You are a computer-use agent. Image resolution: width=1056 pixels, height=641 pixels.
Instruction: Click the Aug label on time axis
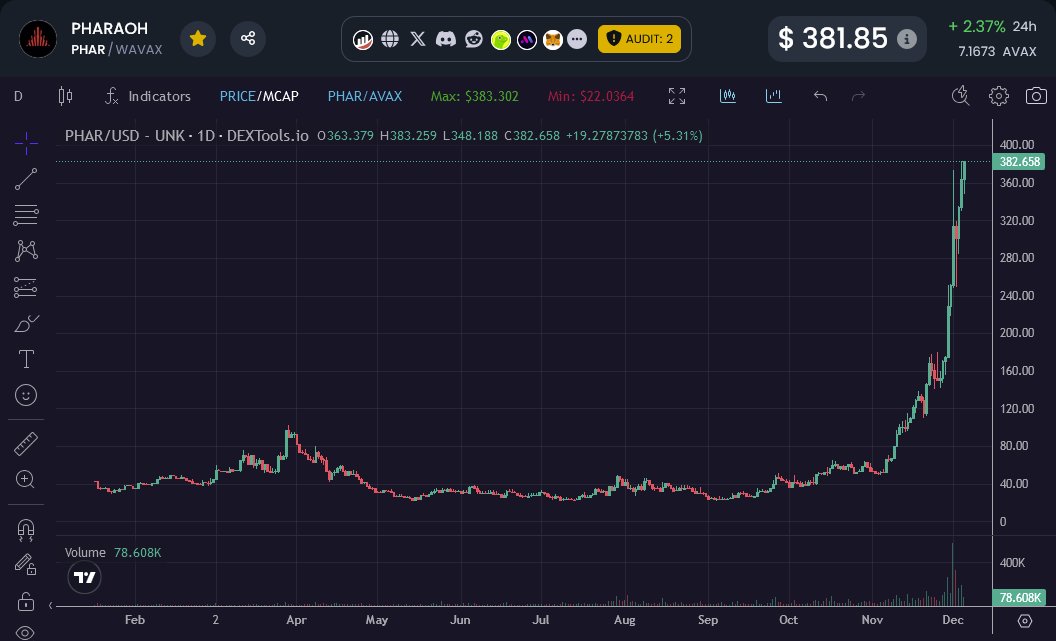pyautogui.click(x=624, y=619)
